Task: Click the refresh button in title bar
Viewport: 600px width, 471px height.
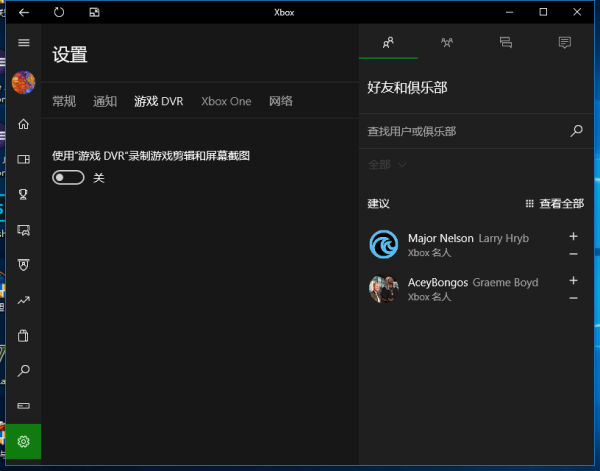Action: (x=59, y=12)
